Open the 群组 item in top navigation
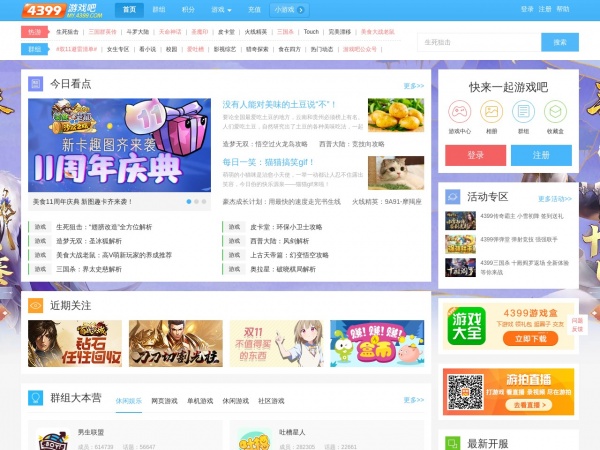The width and height of the screenshot is (600, 450). [159, 10]
